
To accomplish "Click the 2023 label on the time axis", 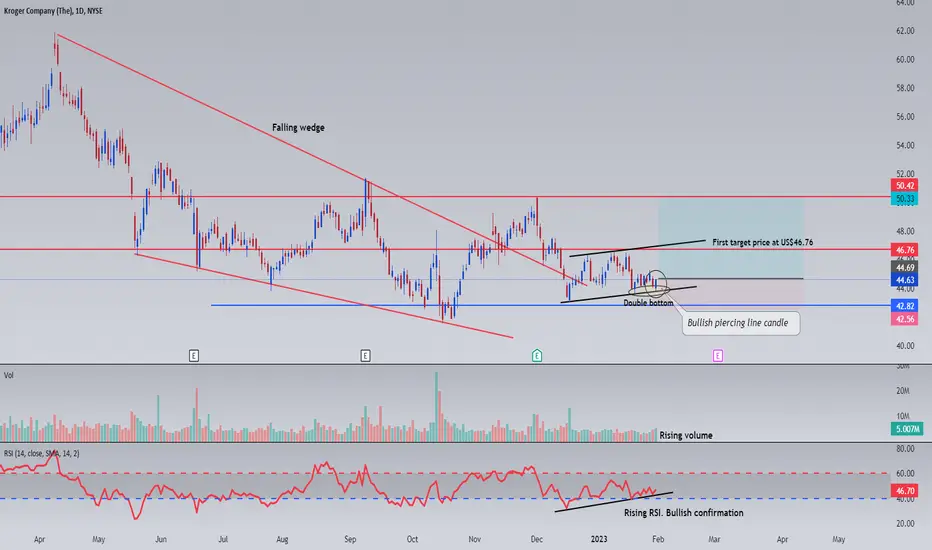I will [599, 539].
